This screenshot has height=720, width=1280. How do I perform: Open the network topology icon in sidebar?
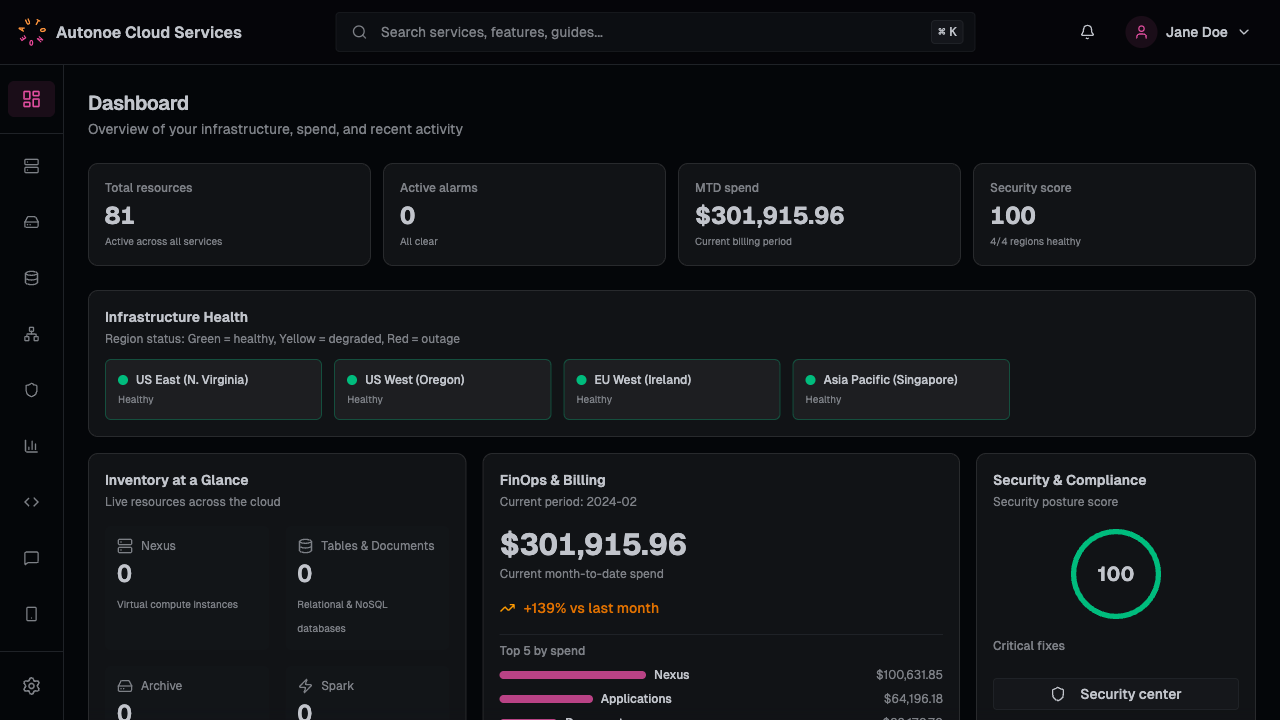(31, 334)
